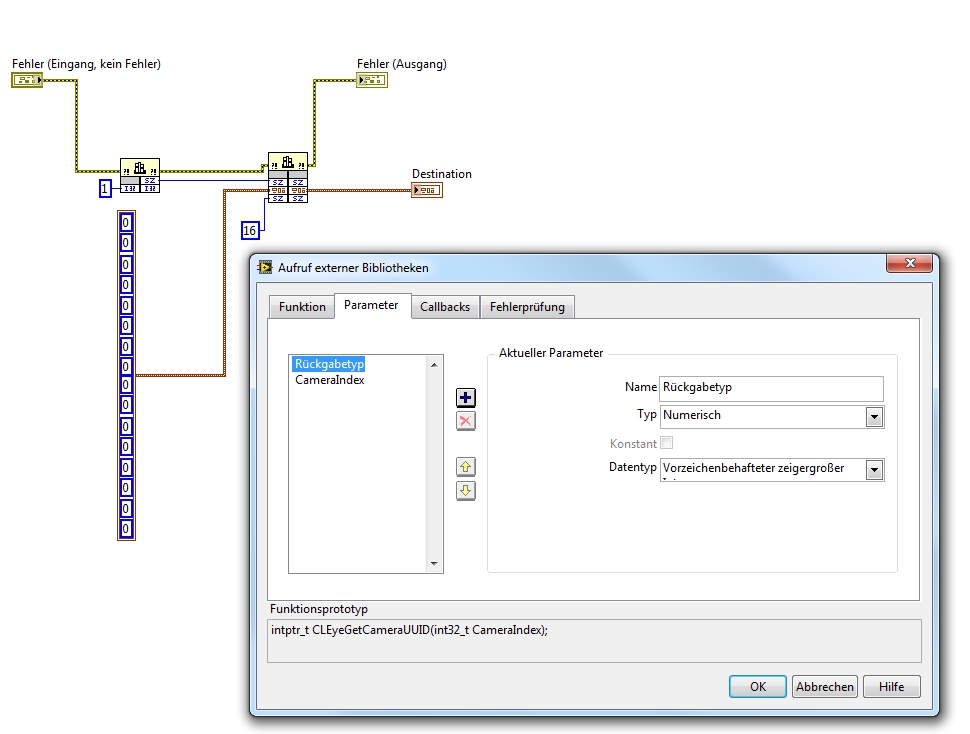The height and width of the screenshot is (734, 970).
Task: Open Hilfe for the dialog
Action: pyautogui.click(x=891, y=686)
